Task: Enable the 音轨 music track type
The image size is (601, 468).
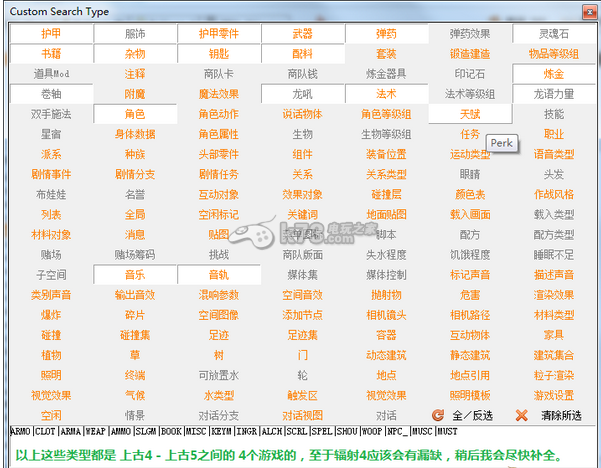Action: click(x=218, y=274)
